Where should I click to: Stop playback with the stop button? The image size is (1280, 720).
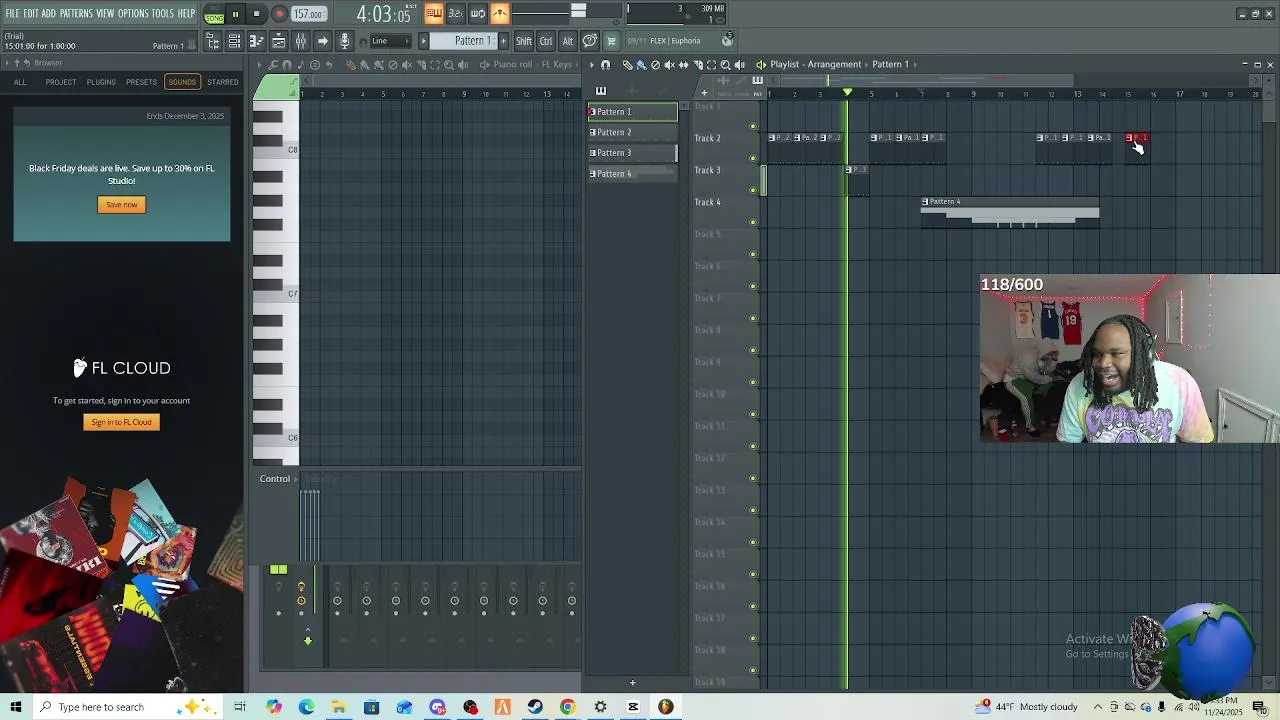(256, 14)
